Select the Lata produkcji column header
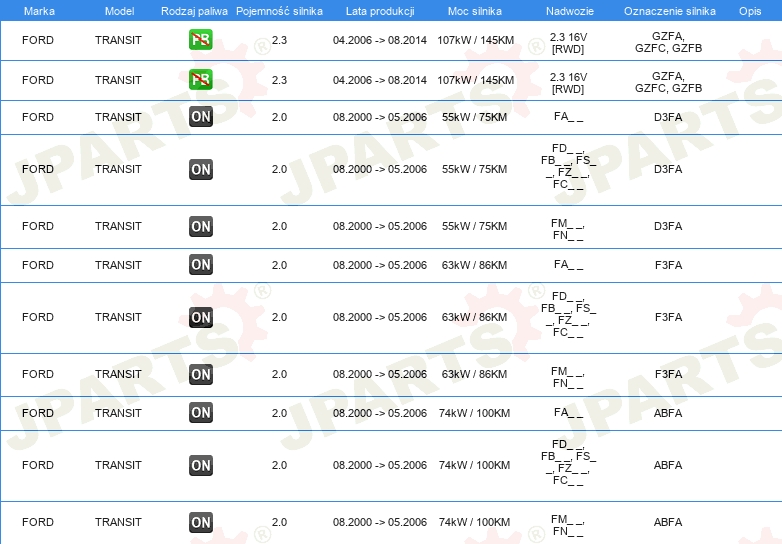Viewport: 782px width, 544px height. [379, 10]
